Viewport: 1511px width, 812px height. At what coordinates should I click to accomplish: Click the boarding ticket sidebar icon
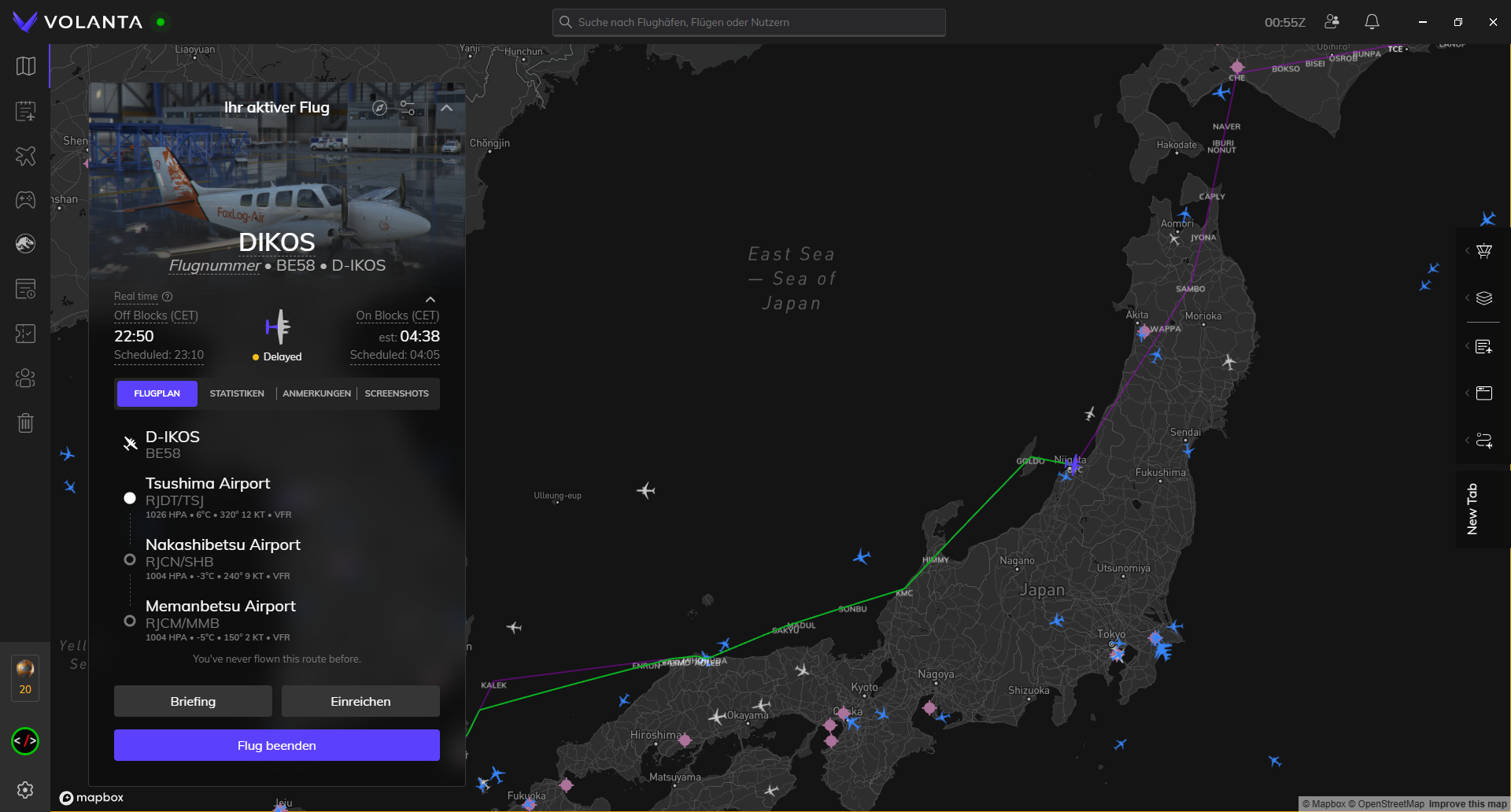pyautogui.click(x=26, y=289)
